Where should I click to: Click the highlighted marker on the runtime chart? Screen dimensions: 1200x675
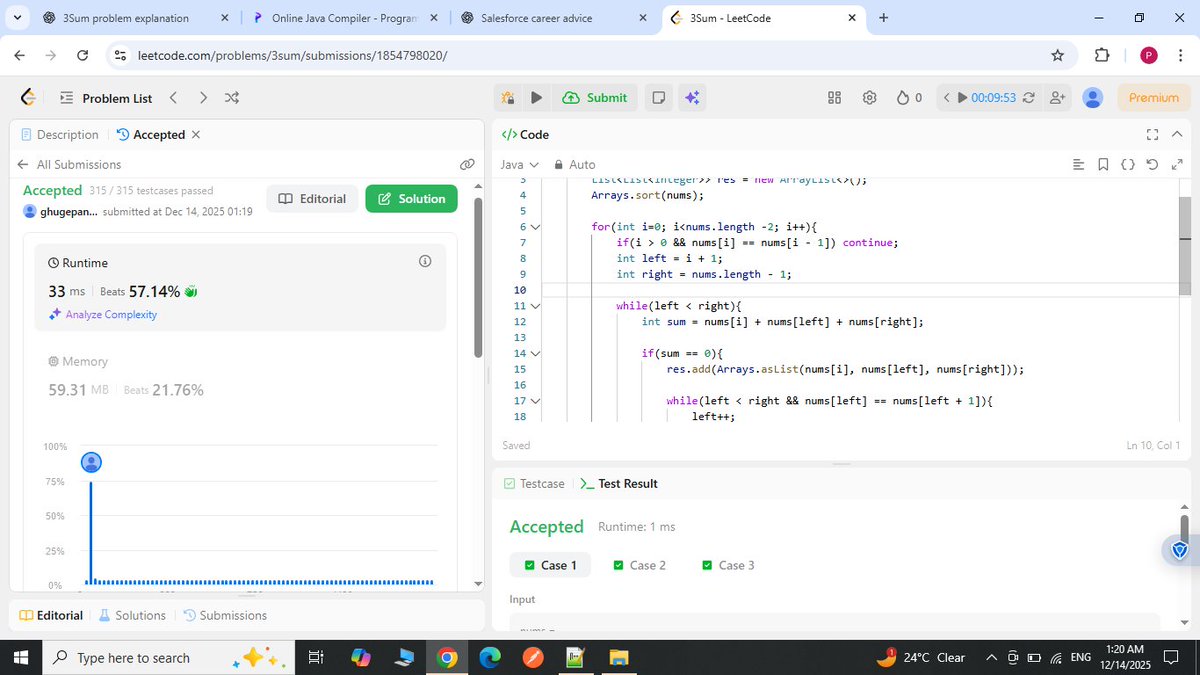click(91, 462)
